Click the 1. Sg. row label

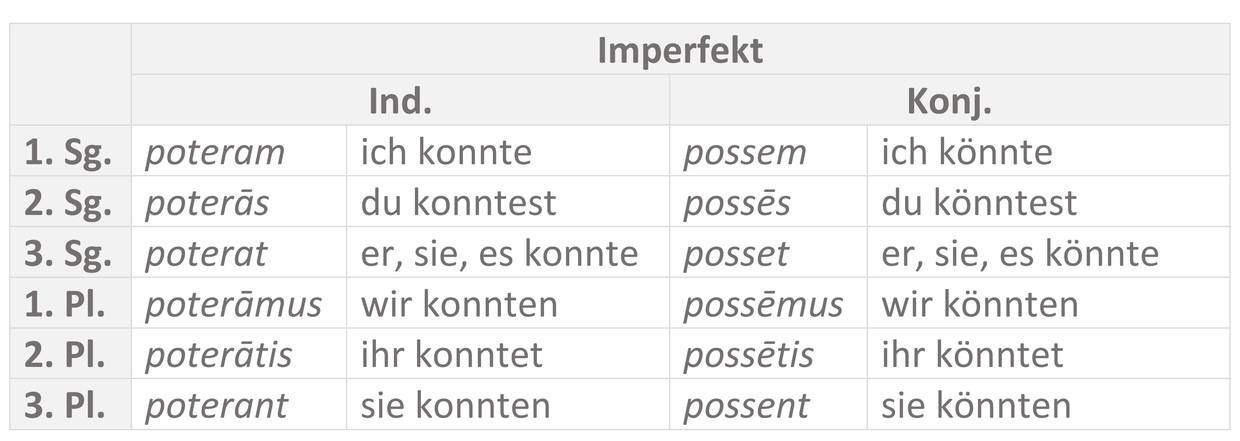tap(69, 152)
